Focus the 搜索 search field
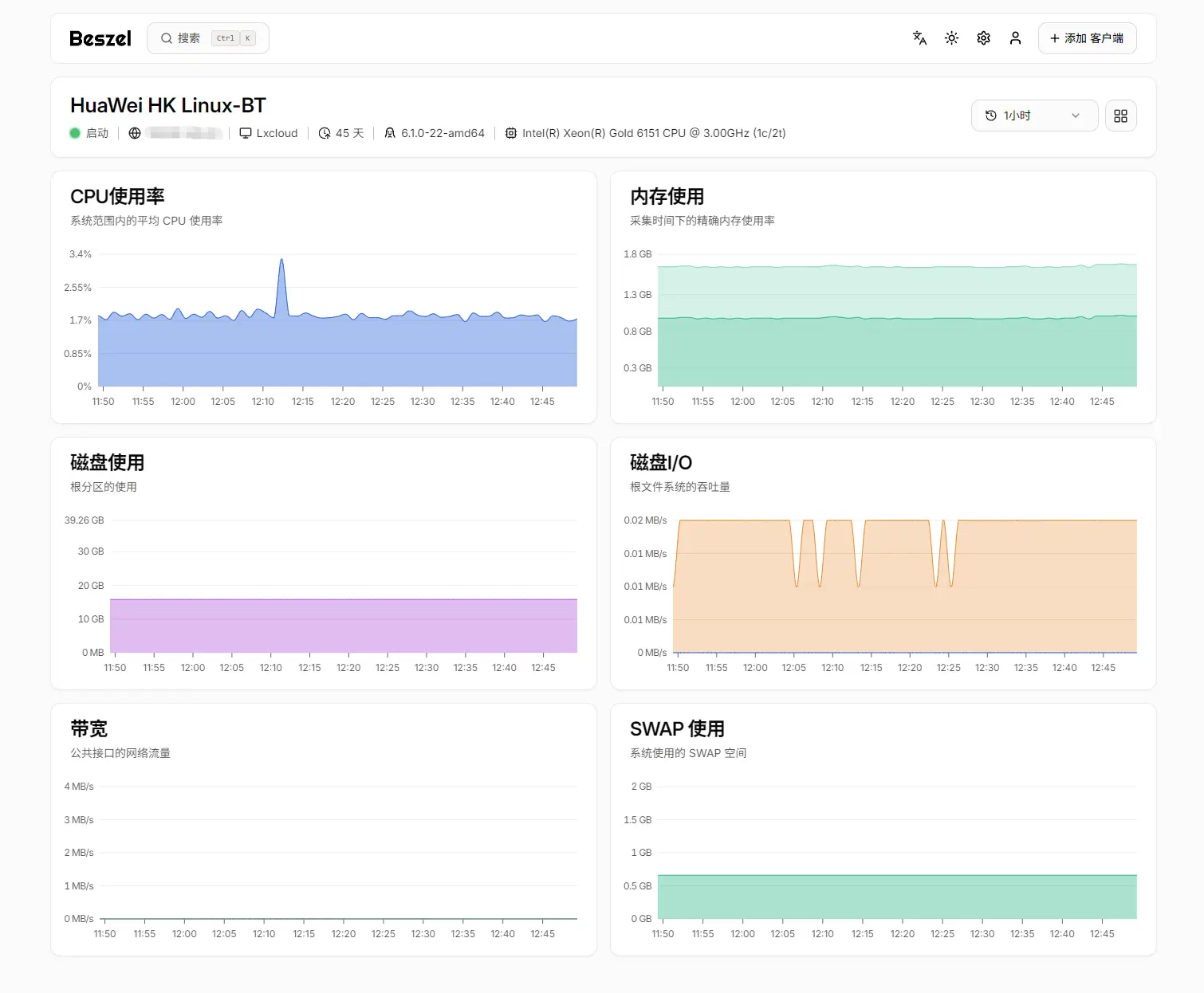This screenshot has height=993, width=1204. click(x=207, y=38)
